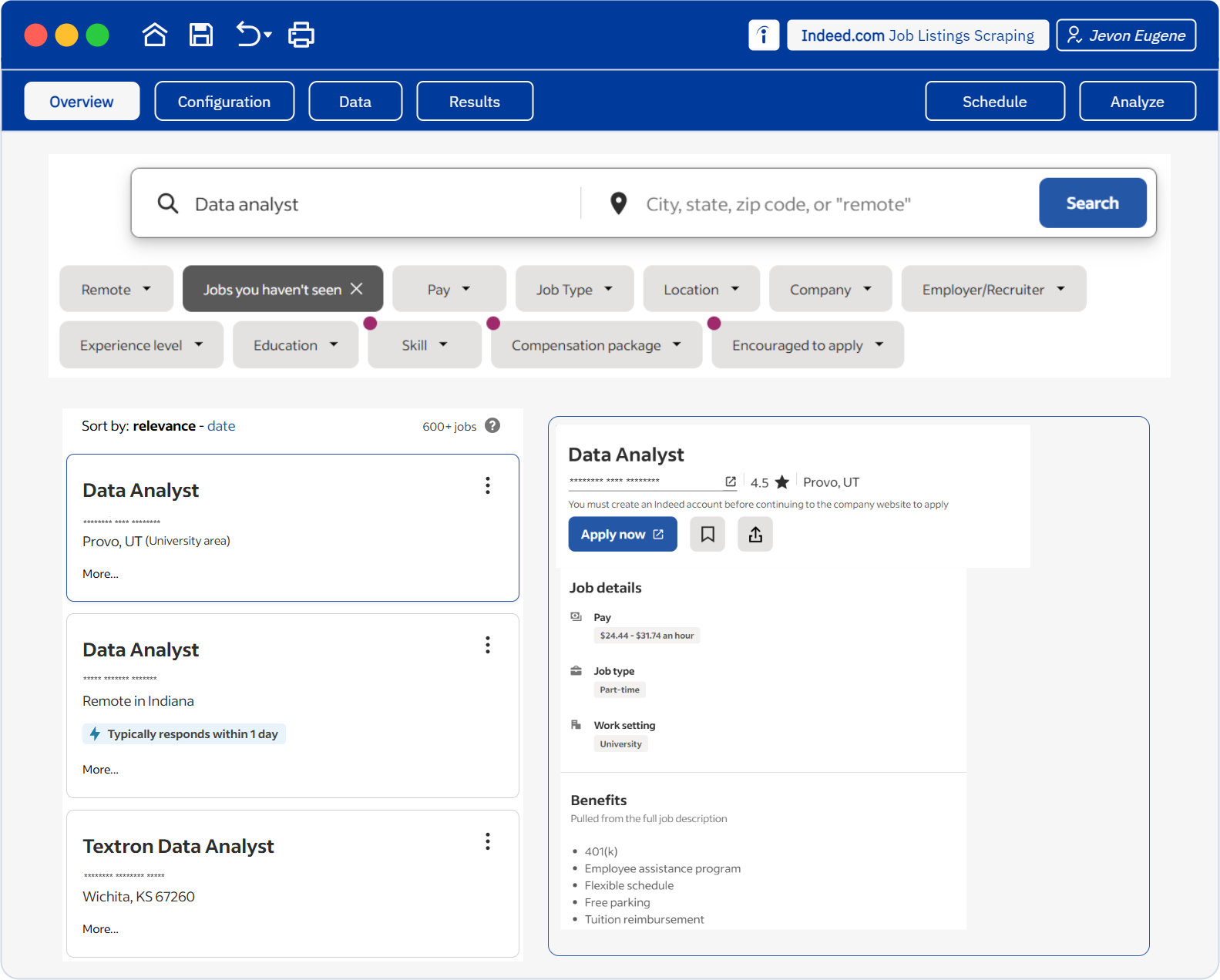
Task: Expand the Location filter dropdown
Action: coord(702,289)
